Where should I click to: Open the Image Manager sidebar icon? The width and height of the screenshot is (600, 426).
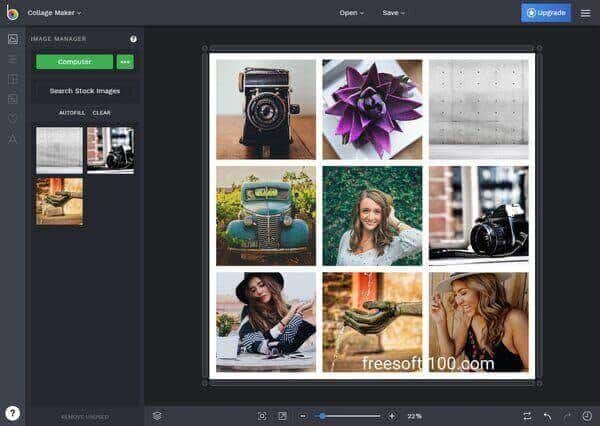[13, 39]
